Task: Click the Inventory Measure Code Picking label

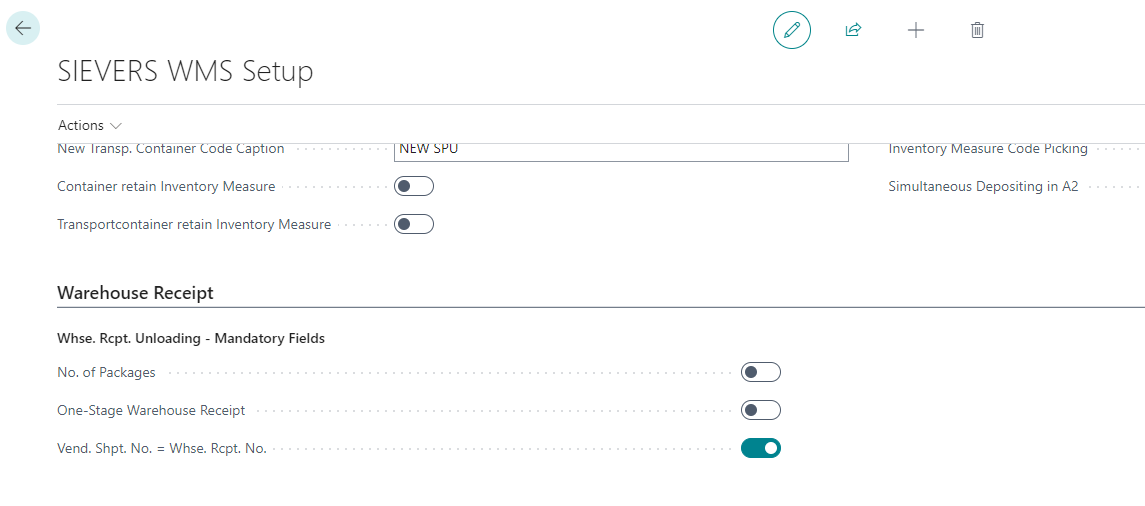Action: tap(987, 149)
